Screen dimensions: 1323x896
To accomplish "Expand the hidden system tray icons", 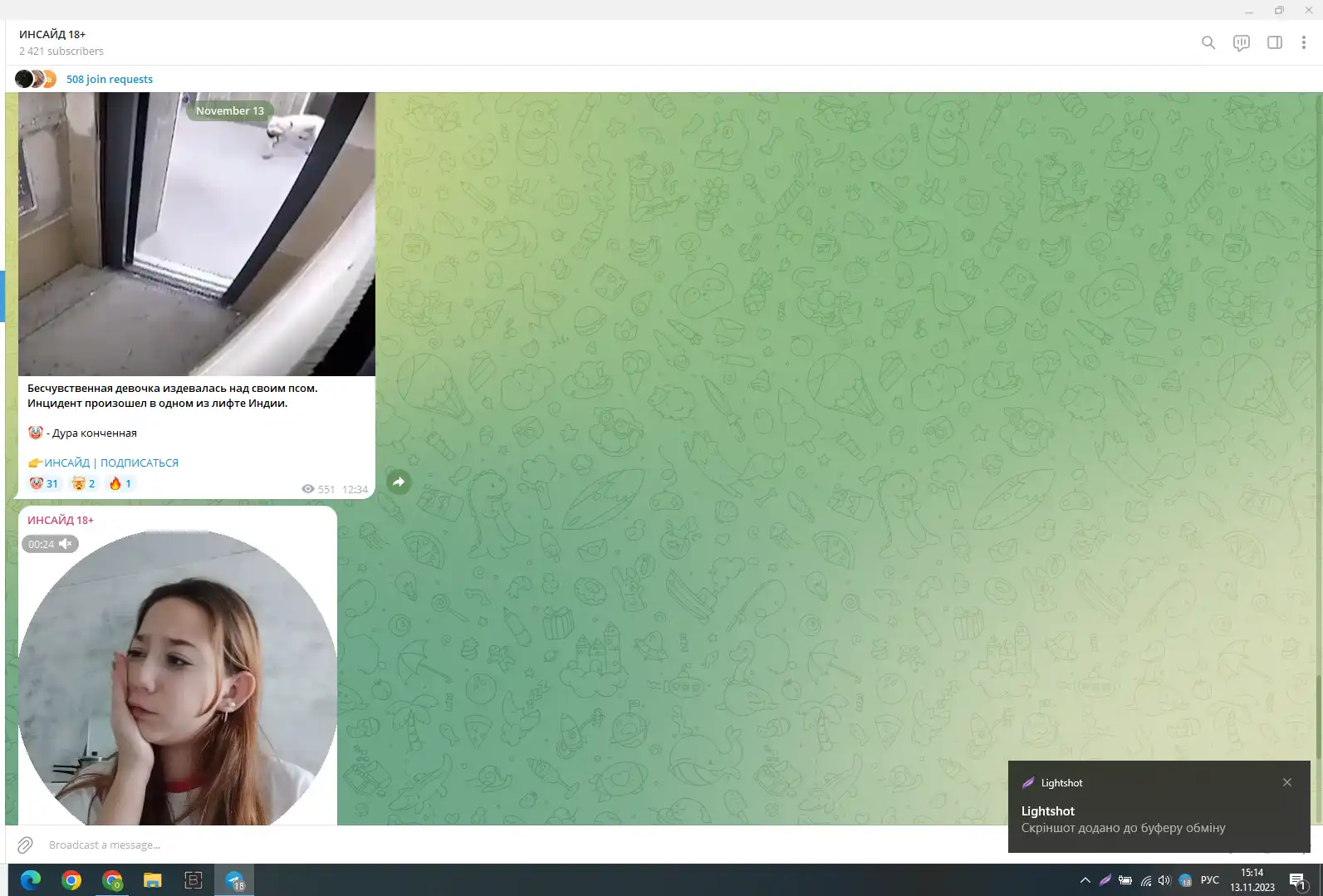I will coord(1085,880).
